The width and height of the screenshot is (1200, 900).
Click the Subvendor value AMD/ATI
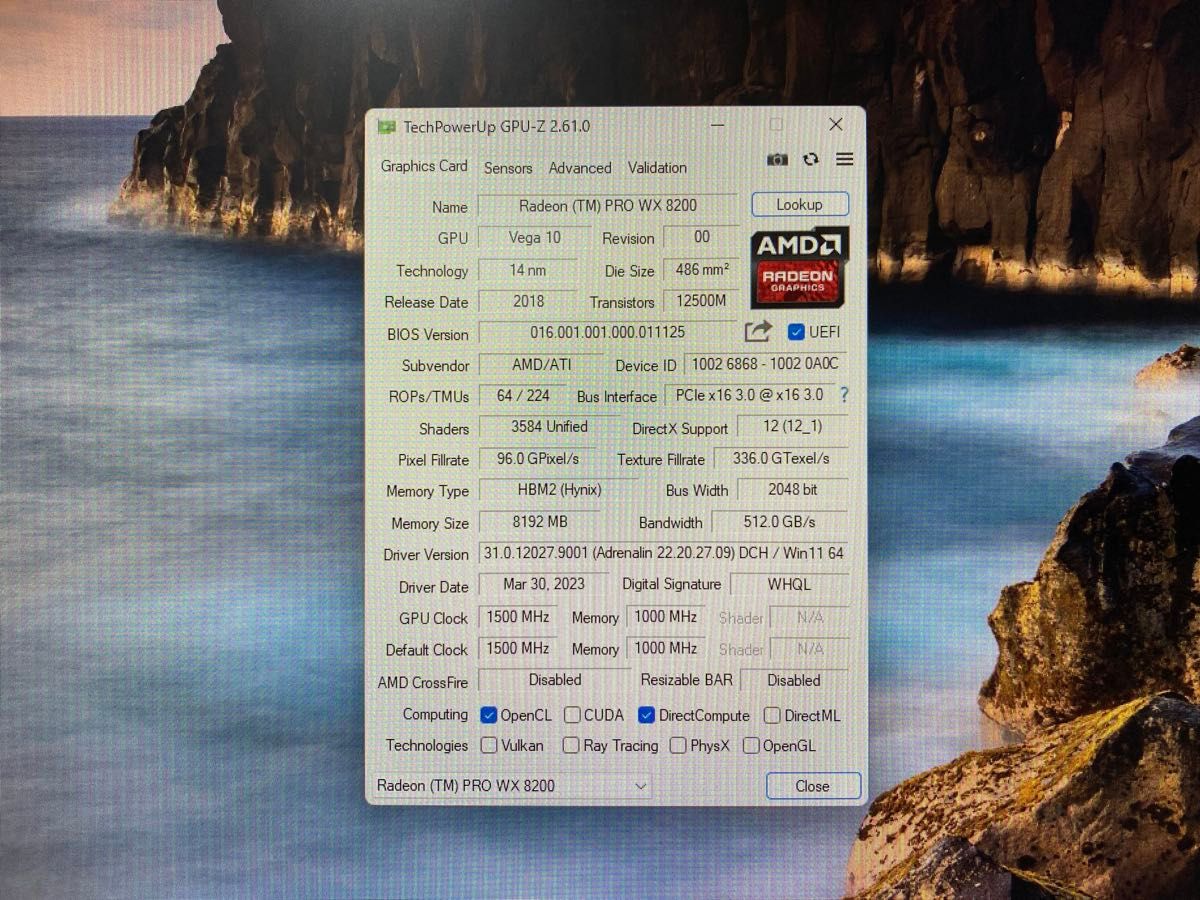point(542,364)
